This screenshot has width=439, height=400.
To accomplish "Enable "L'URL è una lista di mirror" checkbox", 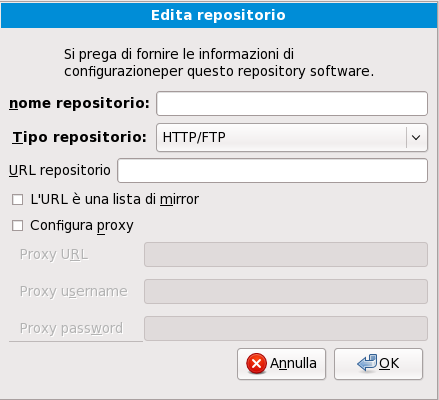I will coord(18,200).
